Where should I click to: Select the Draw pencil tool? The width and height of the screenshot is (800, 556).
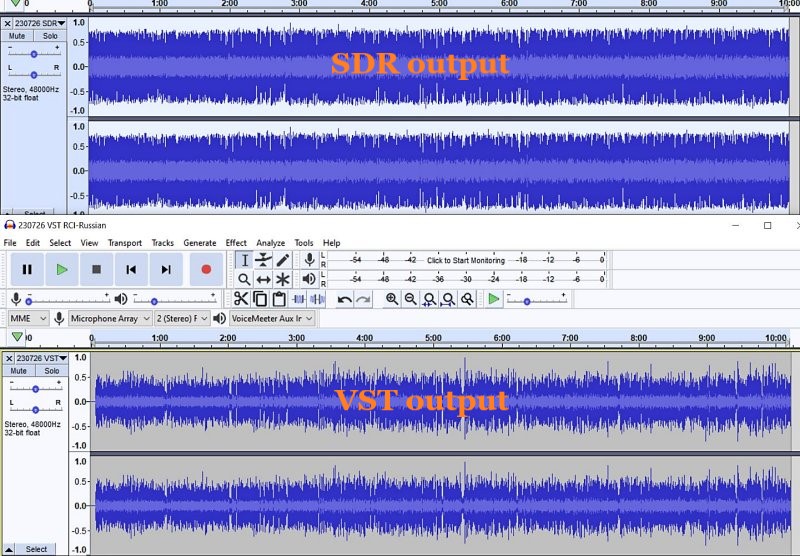click(282, 260)
